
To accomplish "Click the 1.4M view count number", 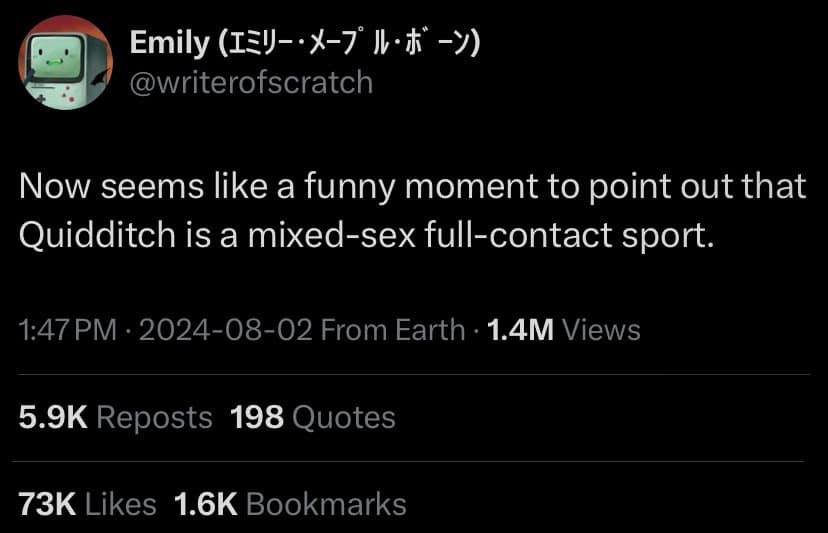I will (x=519, y=329).
